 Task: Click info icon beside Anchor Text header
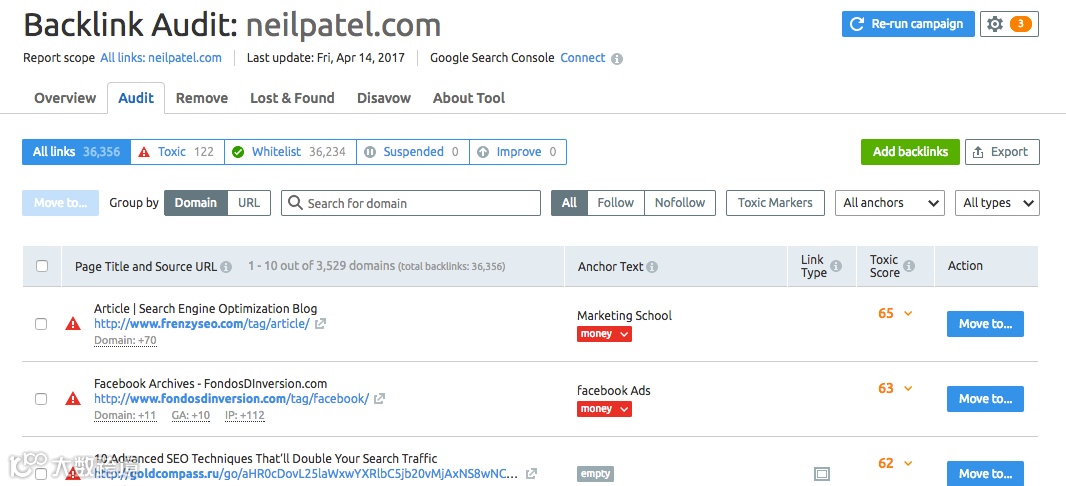pos(652,267)
